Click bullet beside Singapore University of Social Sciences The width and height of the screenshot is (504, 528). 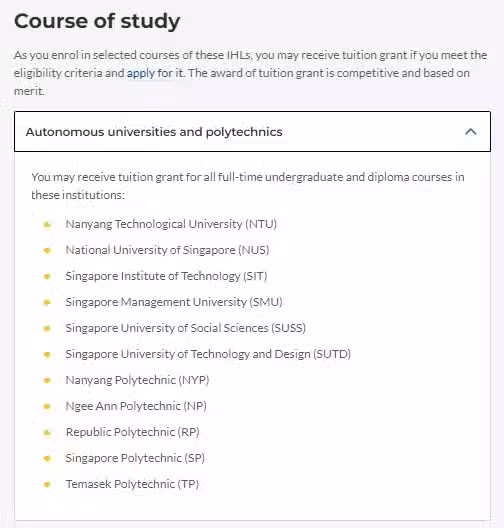(47, 328)
